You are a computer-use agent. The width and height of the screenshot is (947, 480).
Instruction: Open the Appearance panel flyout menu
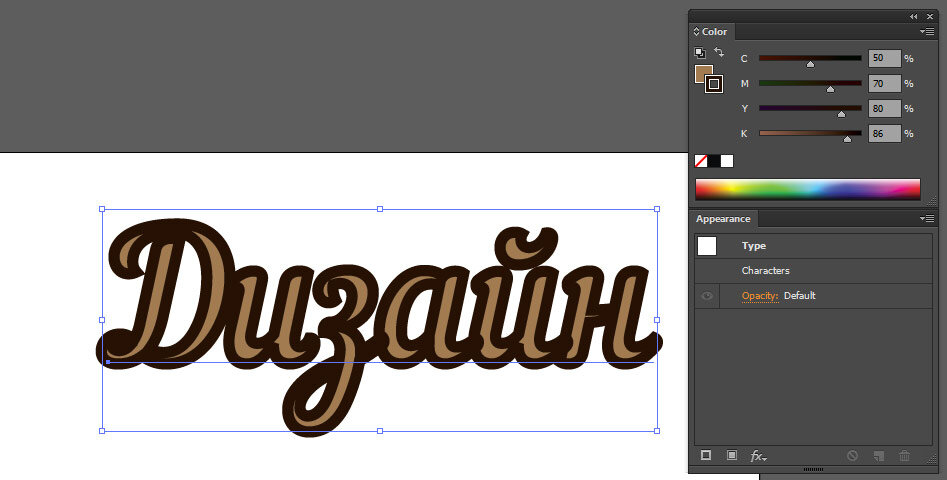pos(927,219)
